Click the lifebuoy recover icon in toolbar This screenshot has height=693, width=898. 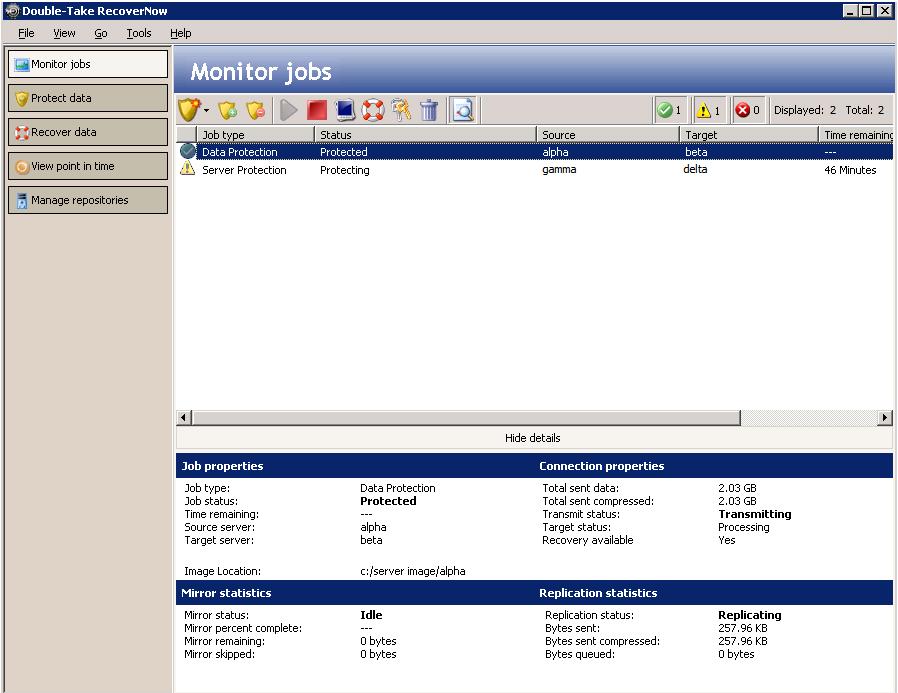click(x=373, y=110)
